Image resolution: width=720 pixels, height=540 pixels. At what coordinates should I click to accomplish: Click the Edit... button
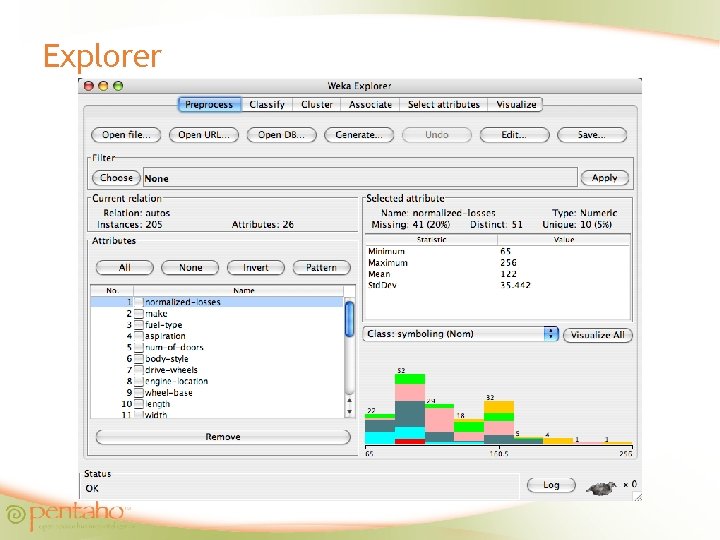pyautogui.click(x=514, y=135)
